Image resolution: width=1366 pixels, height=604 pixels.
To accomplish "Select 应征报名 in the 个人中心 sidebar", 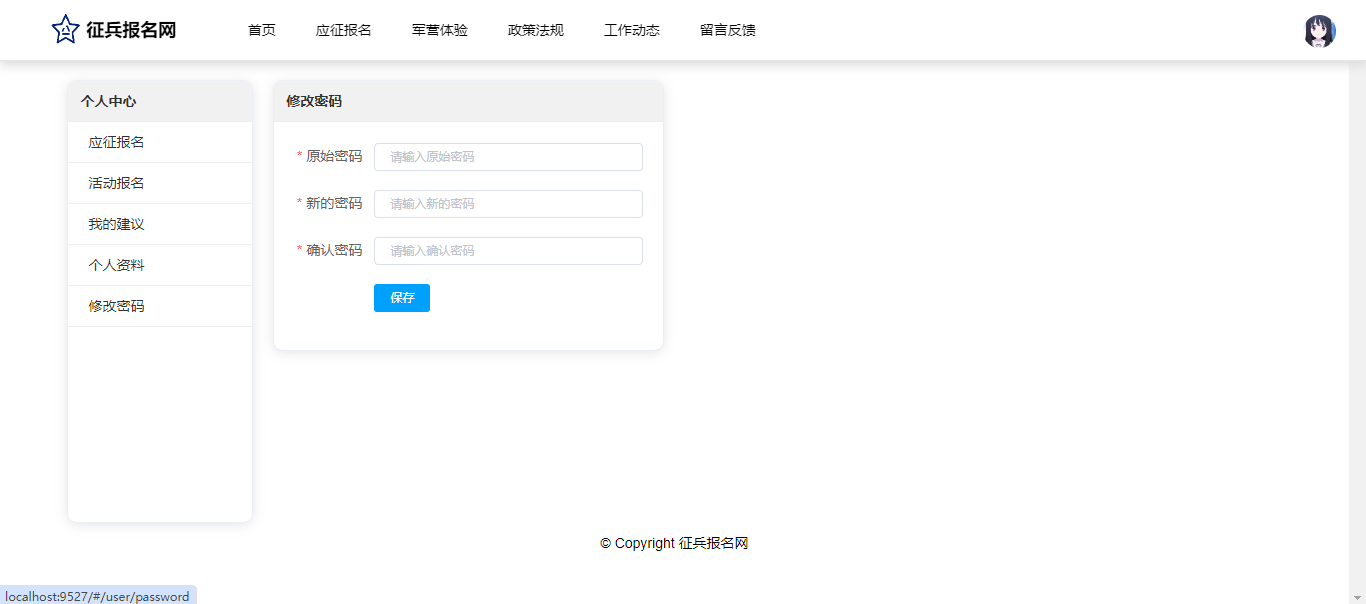I will [x=160, y=142].
